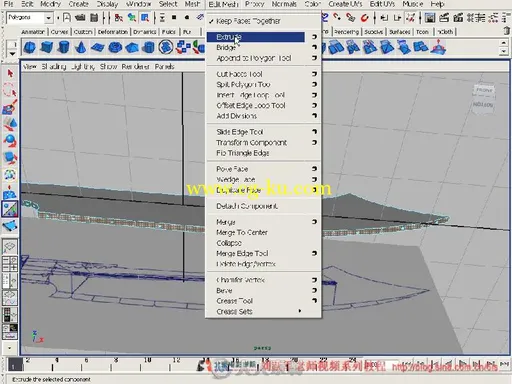Screen dimensions: 512x384
Task: Open the shelf options arrow at left
Action: click(x=12, y=53)
